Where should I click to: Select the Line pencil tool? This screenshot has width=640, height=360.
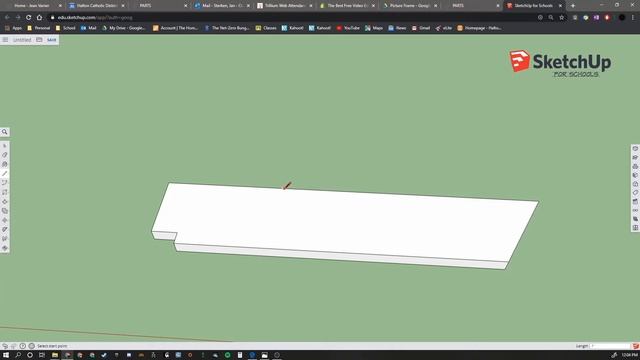click(x=5, y=173)
